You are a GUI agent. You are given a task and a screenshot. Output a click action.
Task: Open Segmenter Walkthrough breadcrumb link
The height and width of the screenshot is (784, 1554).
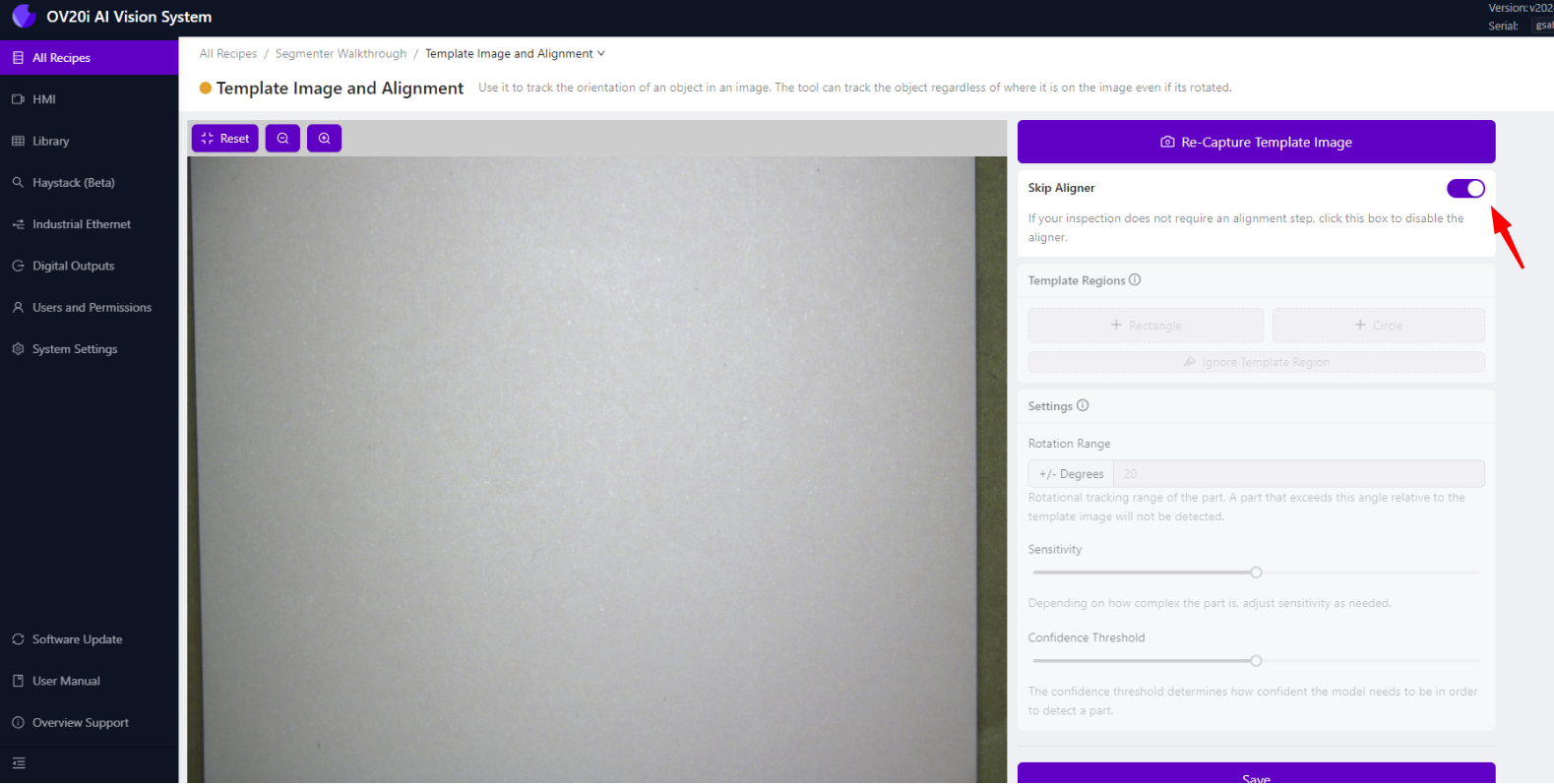tap(341, 54)
